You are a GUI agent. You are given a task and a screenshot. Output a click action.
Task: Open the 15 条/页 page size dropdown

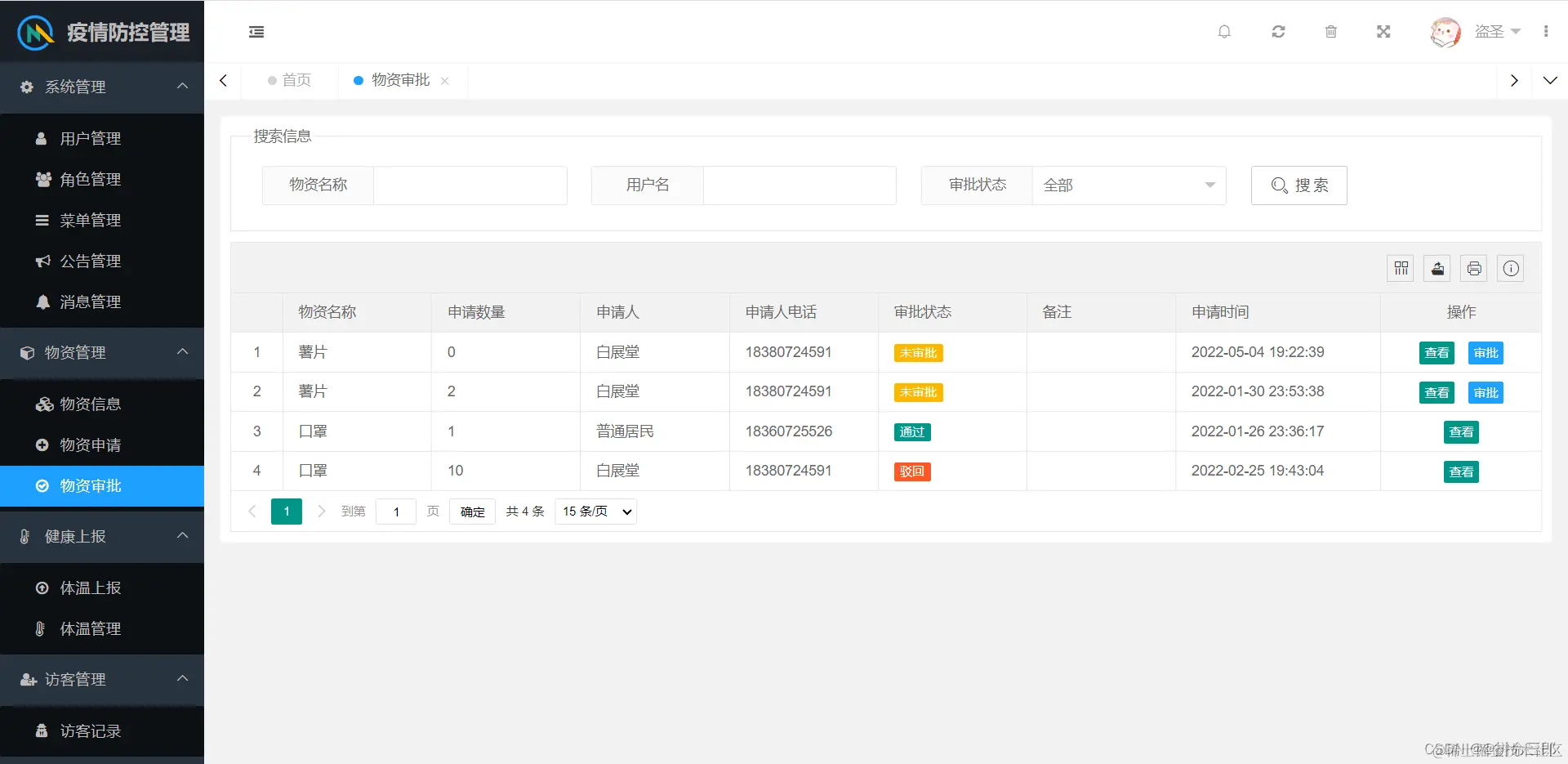tap(595, 512)
